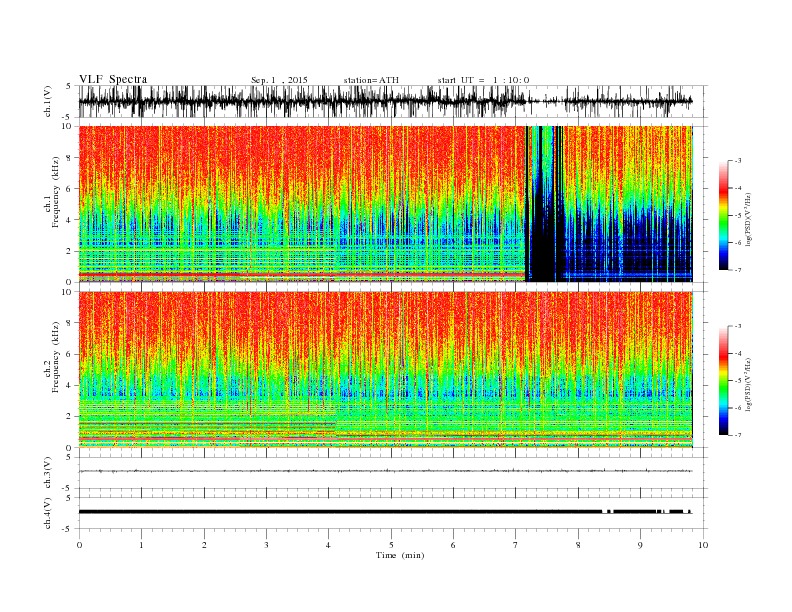Click the "9" tick on the time axis

640,545
